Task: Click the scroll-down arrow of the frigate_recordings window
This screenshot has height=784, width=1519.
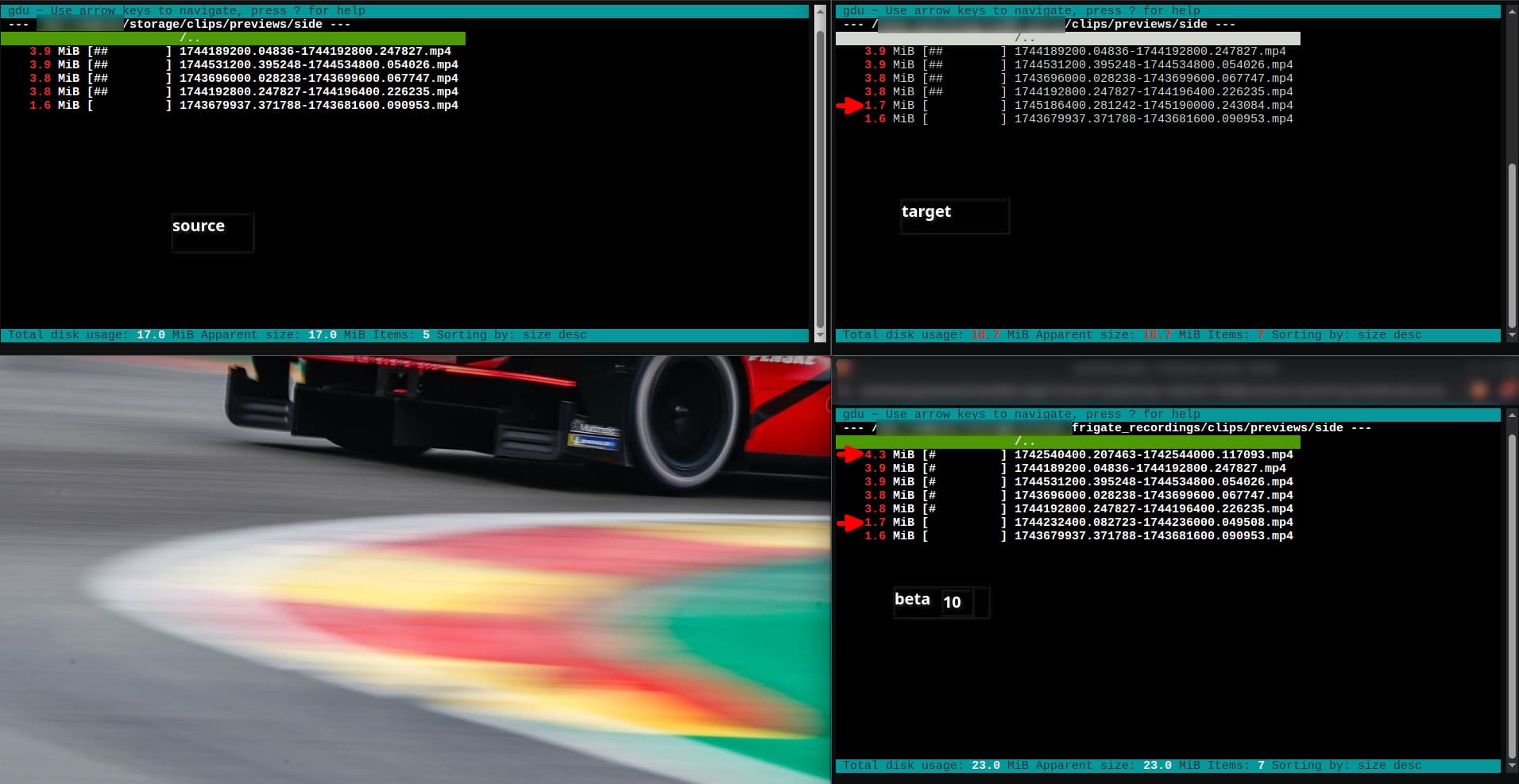Action: click(x=1512, y=767)
